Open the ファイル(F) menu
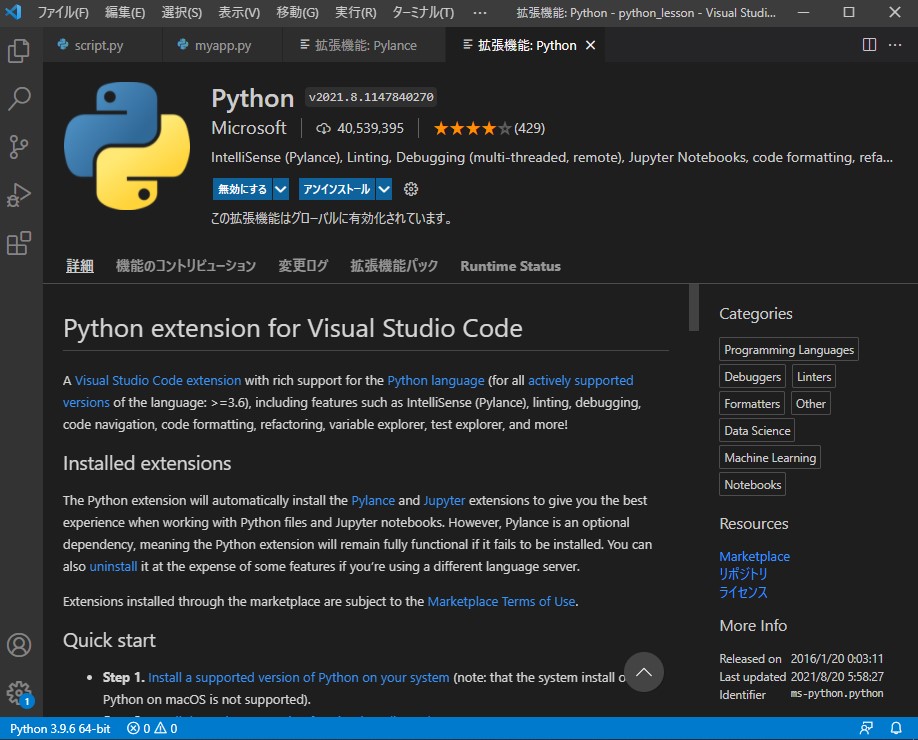This screenshot has height=740, width=918. coord(63,12)
